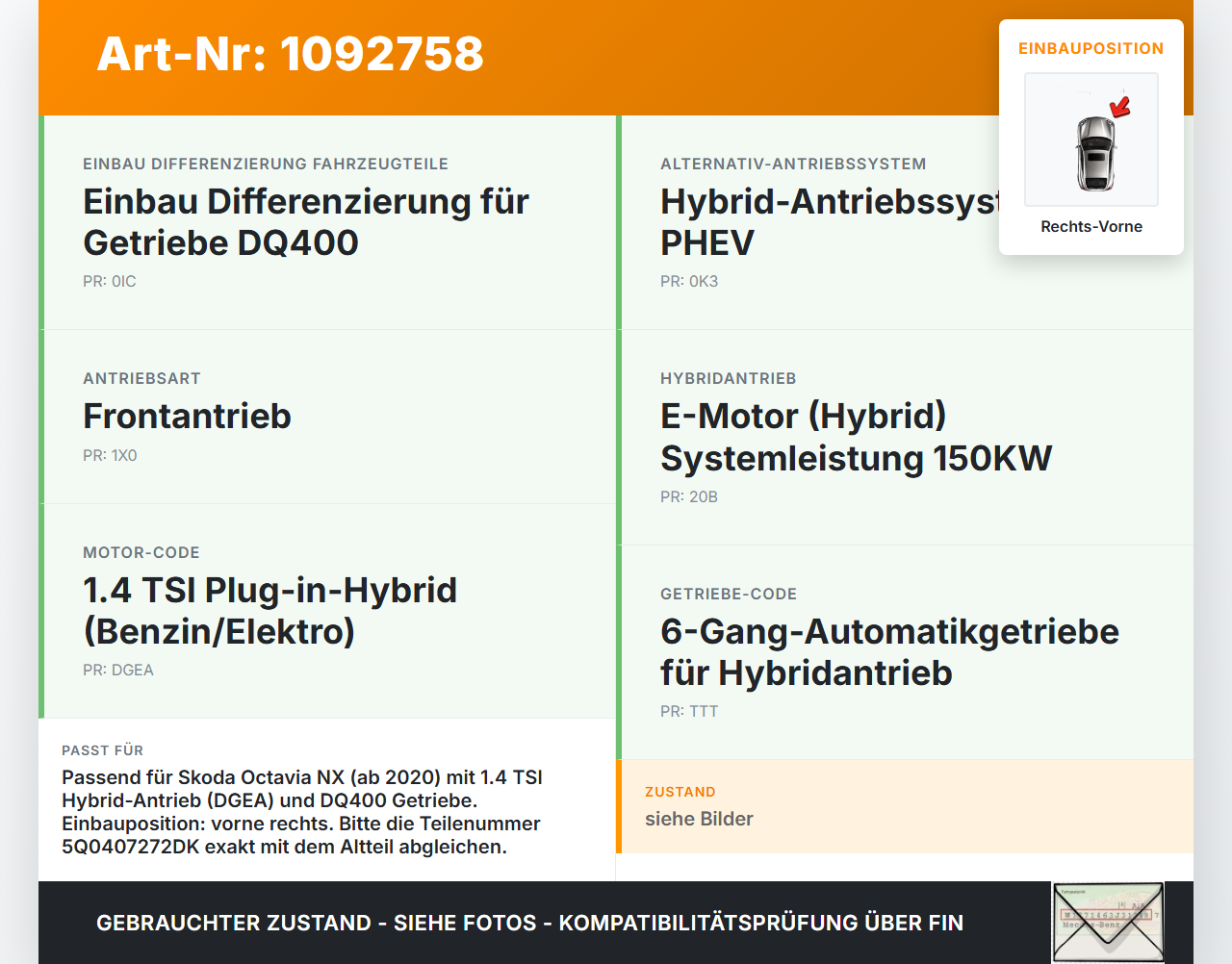Click the EINBAUPOSITION label
The image size is (1232, 964).
tap(1091, 48)
